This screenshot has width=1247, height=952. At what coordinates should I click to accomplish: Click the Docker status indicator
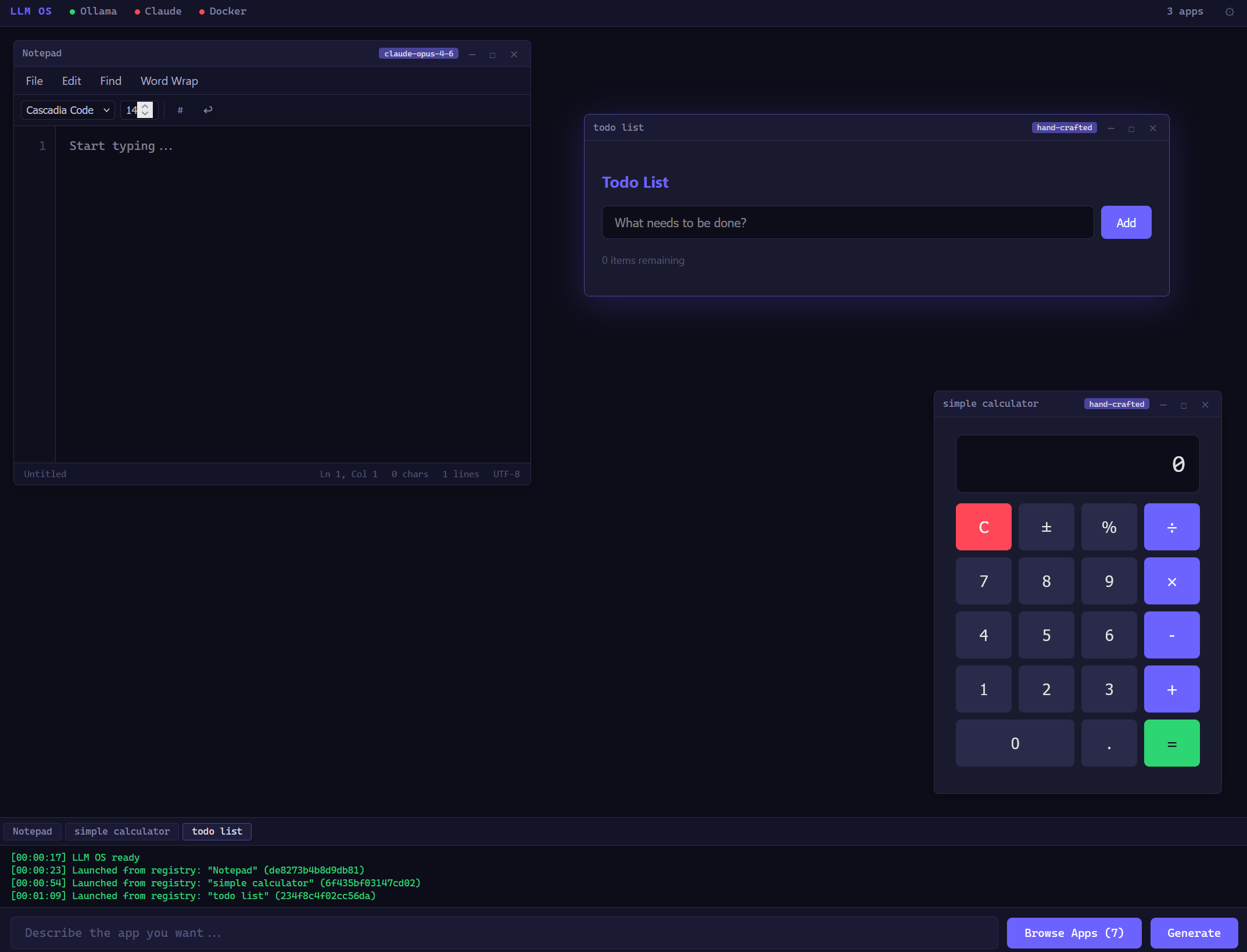[x=223, y=12]
